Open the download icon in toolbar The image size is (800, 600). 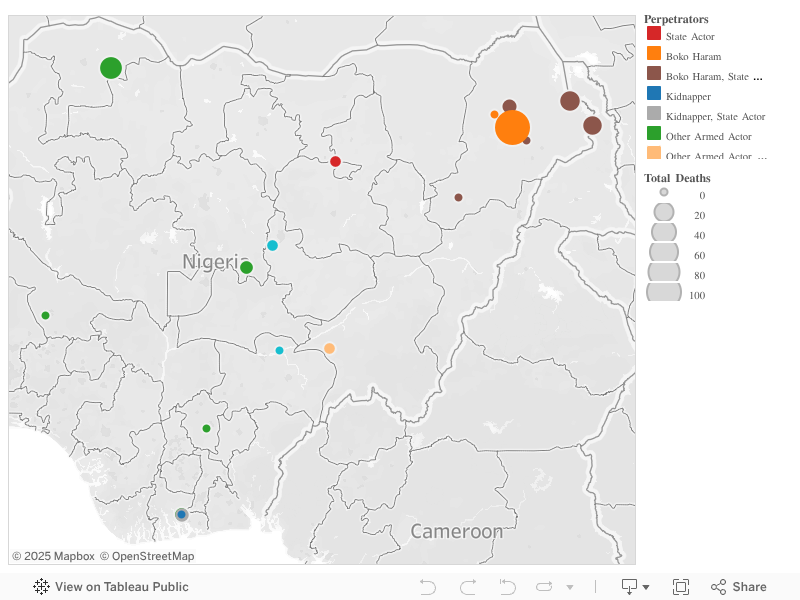[630, 587]
